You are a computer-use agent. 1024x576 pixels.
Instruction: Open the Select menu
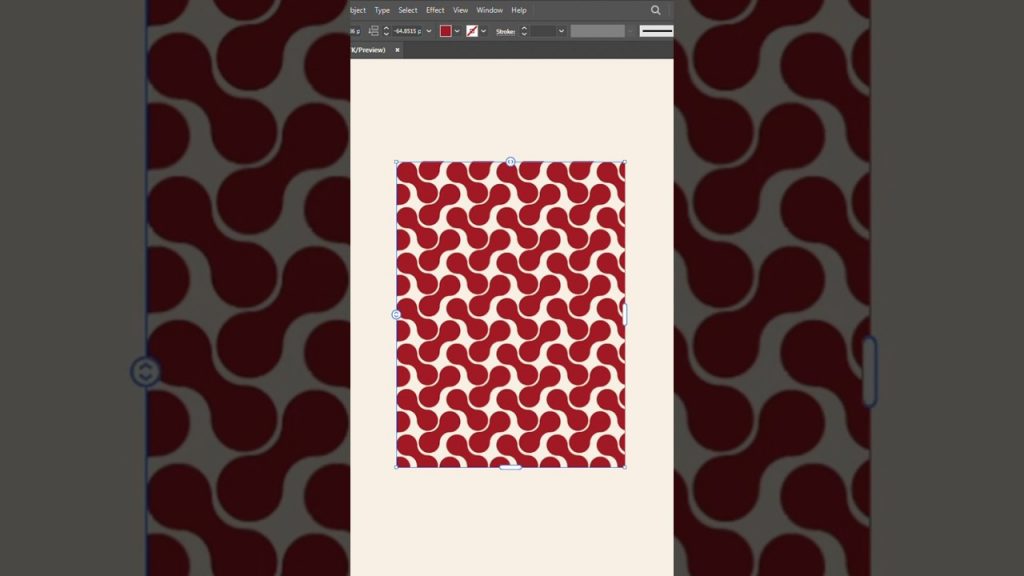[x=408, y=10]
